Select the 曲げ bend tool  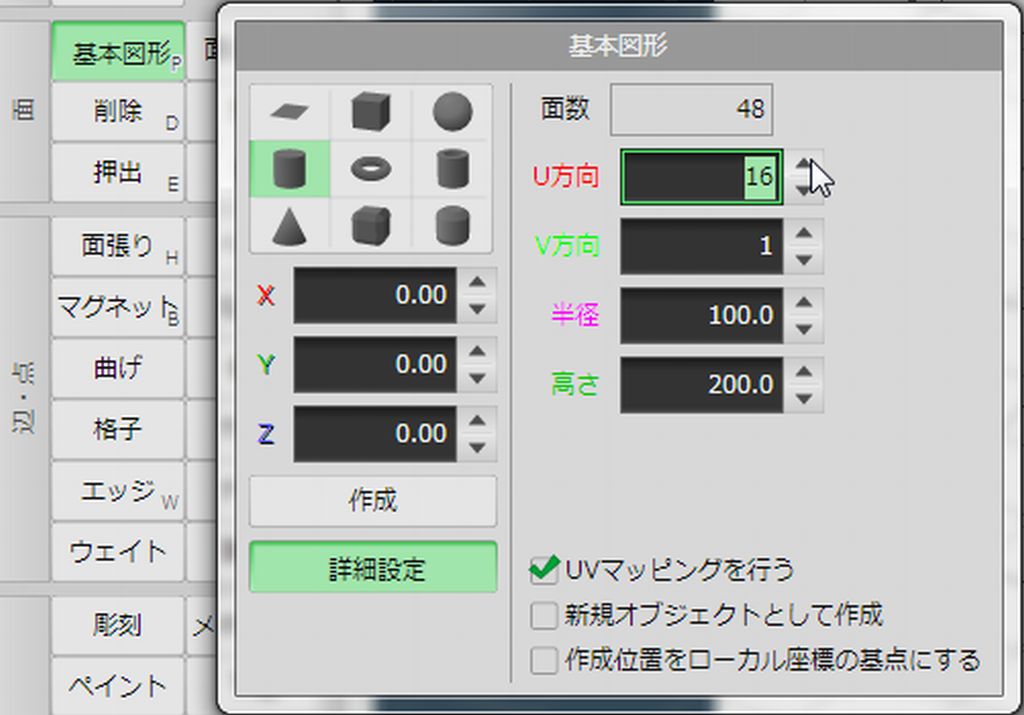pyautogui.click(x=118, y=368)
